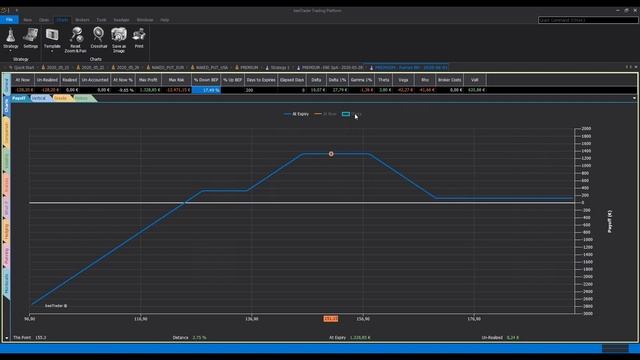Toggle the third legend box series

(x=346, y=114)
